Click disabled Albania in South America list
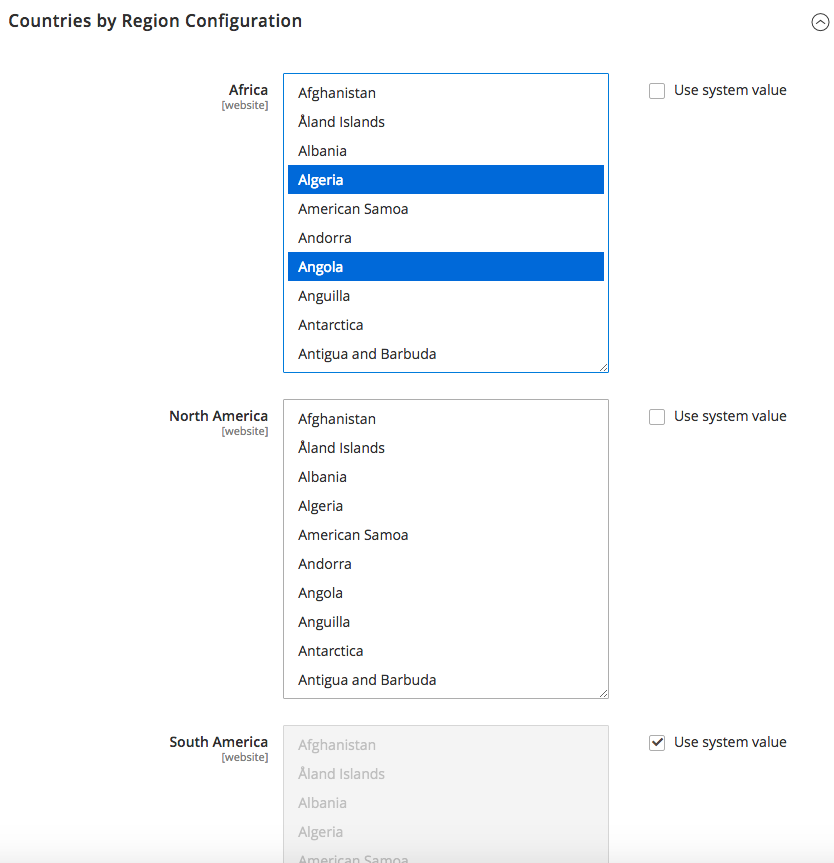The image size is (834, 863). pos(445,802)
